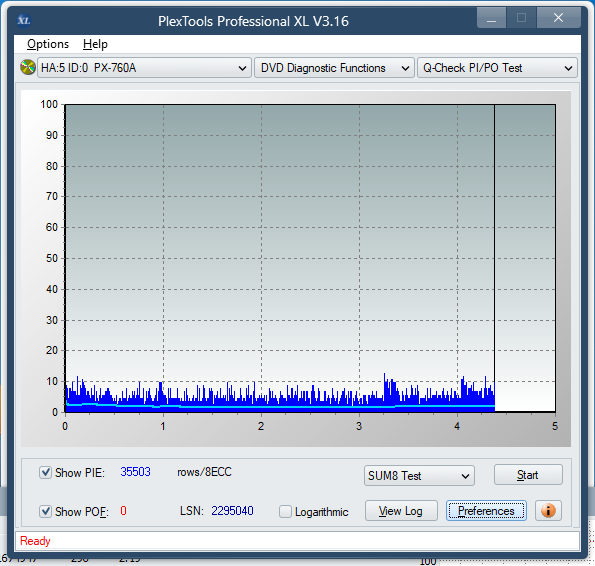Click the Ready status text
The image size is (595, 566).
(x=35, y=541)
